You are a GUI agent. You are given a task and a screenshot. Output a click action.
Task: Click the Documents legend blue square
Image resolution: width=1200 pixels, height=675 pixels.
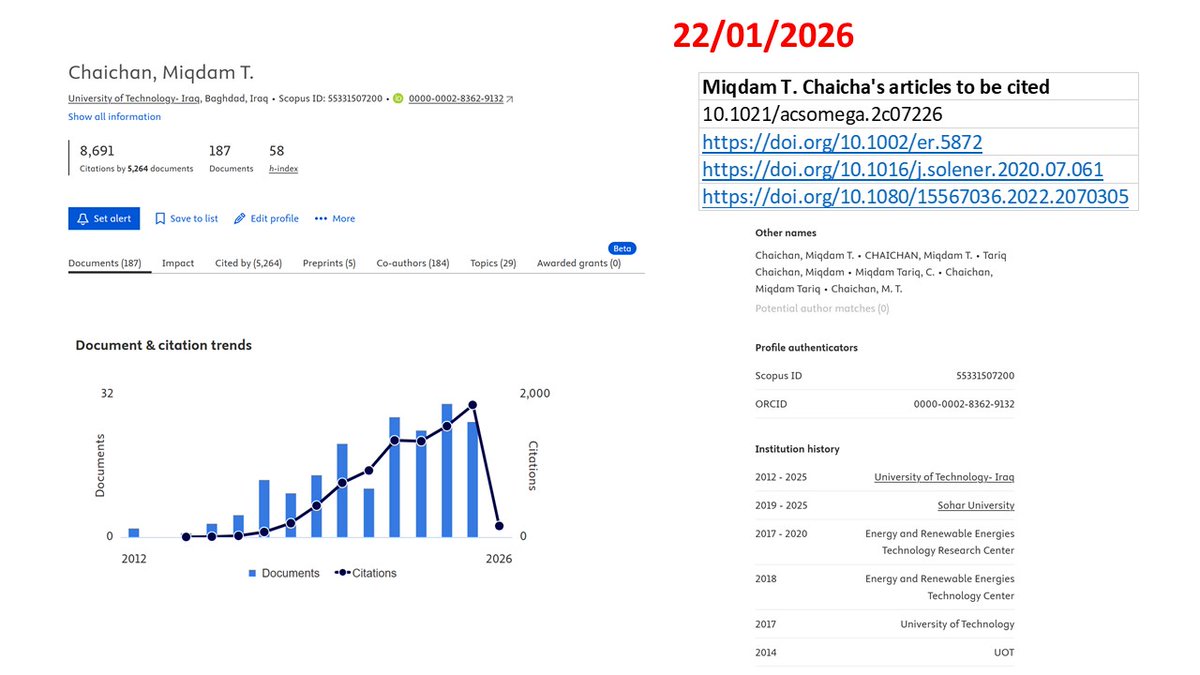(x=253, y=573)
